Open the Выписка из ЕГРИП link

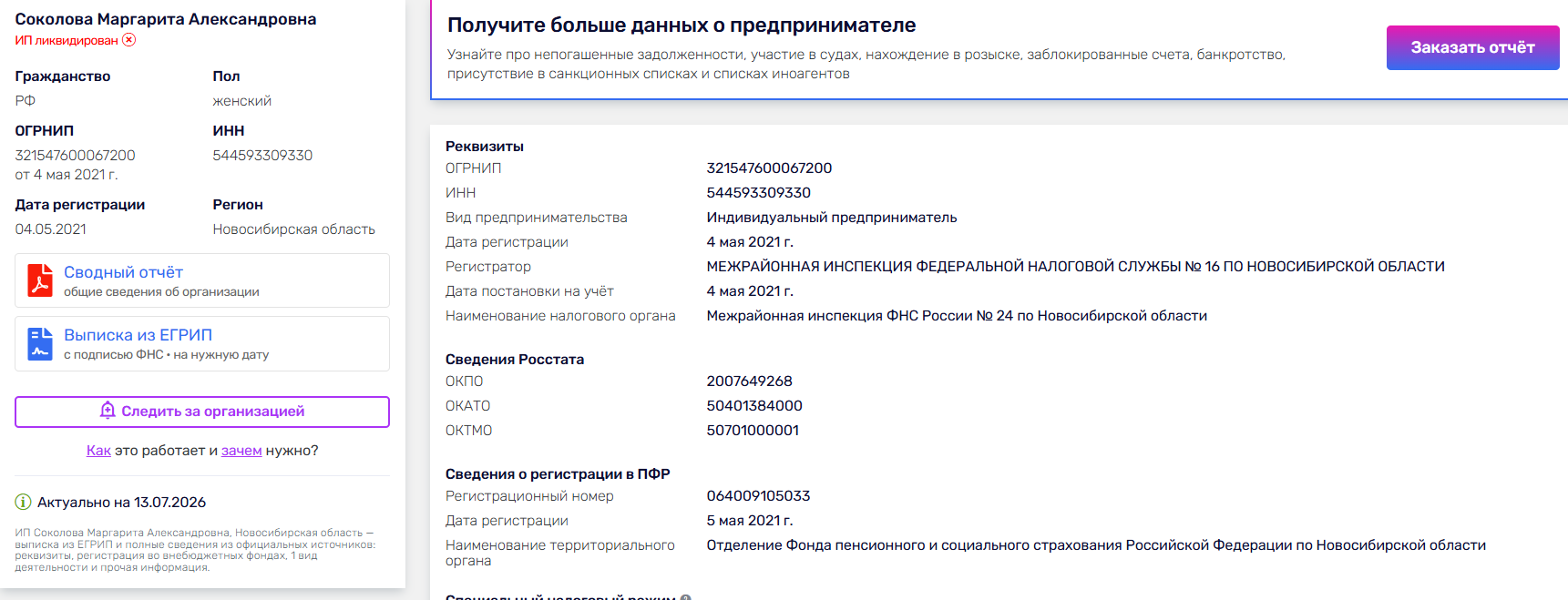point(138,335)
